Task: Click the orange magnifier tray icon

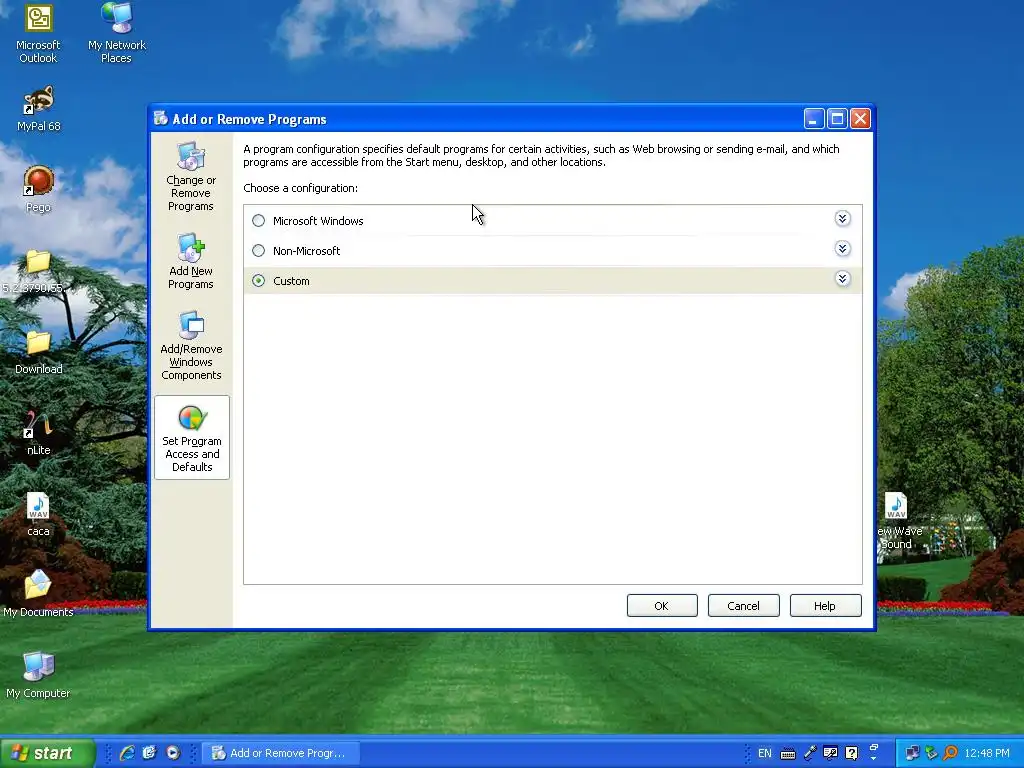Action: tap(951, 753)
